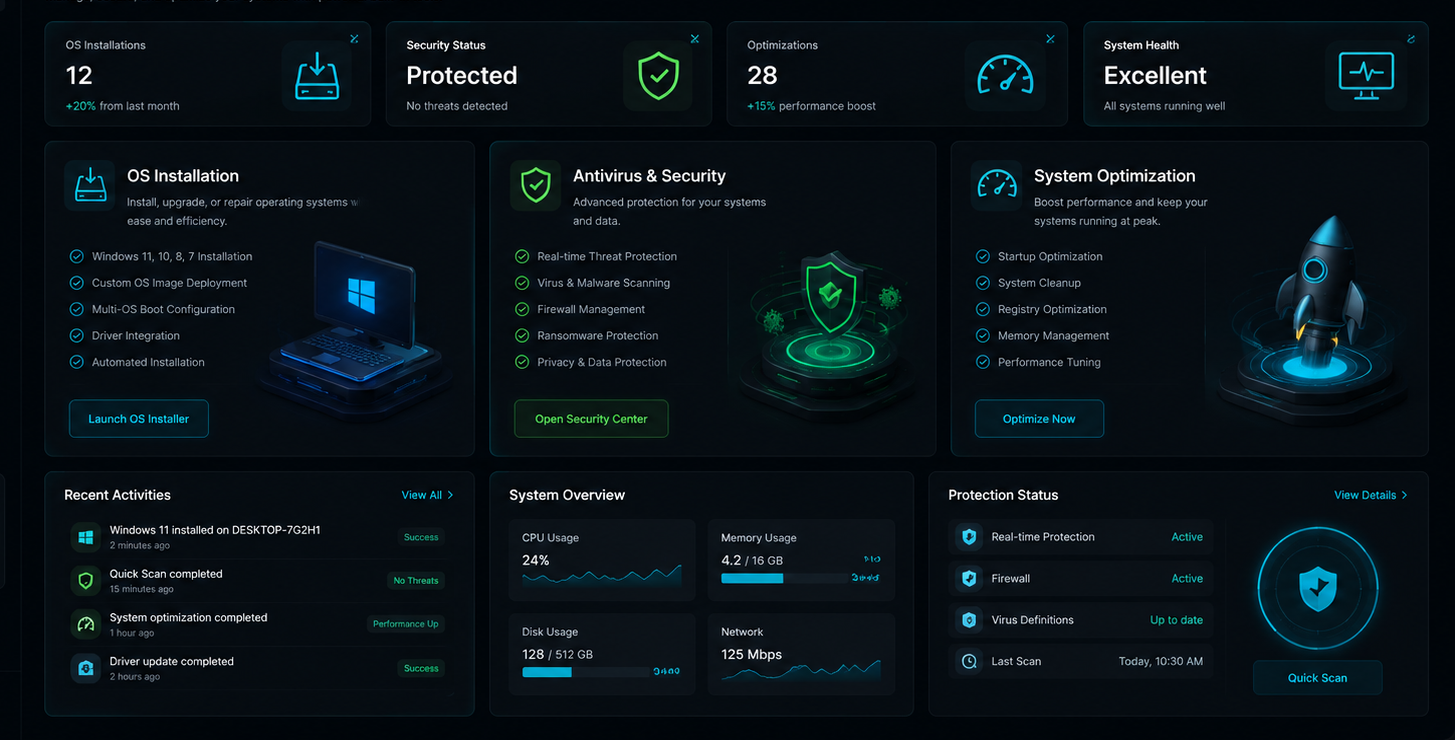
Task: Click the CPU Usage graph tile
Action: pos(602,560)
